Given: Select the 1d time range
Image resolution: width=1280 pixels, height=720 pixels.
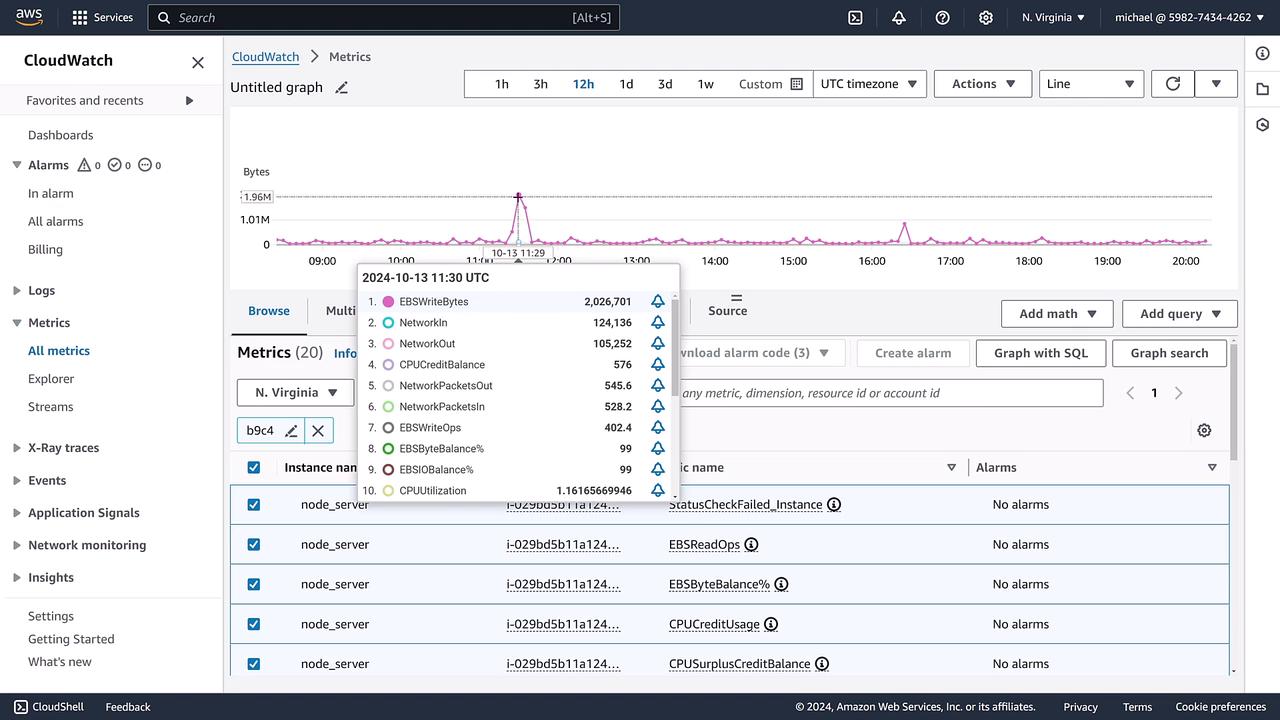Looking at the screenshot, I should point(626,84).
